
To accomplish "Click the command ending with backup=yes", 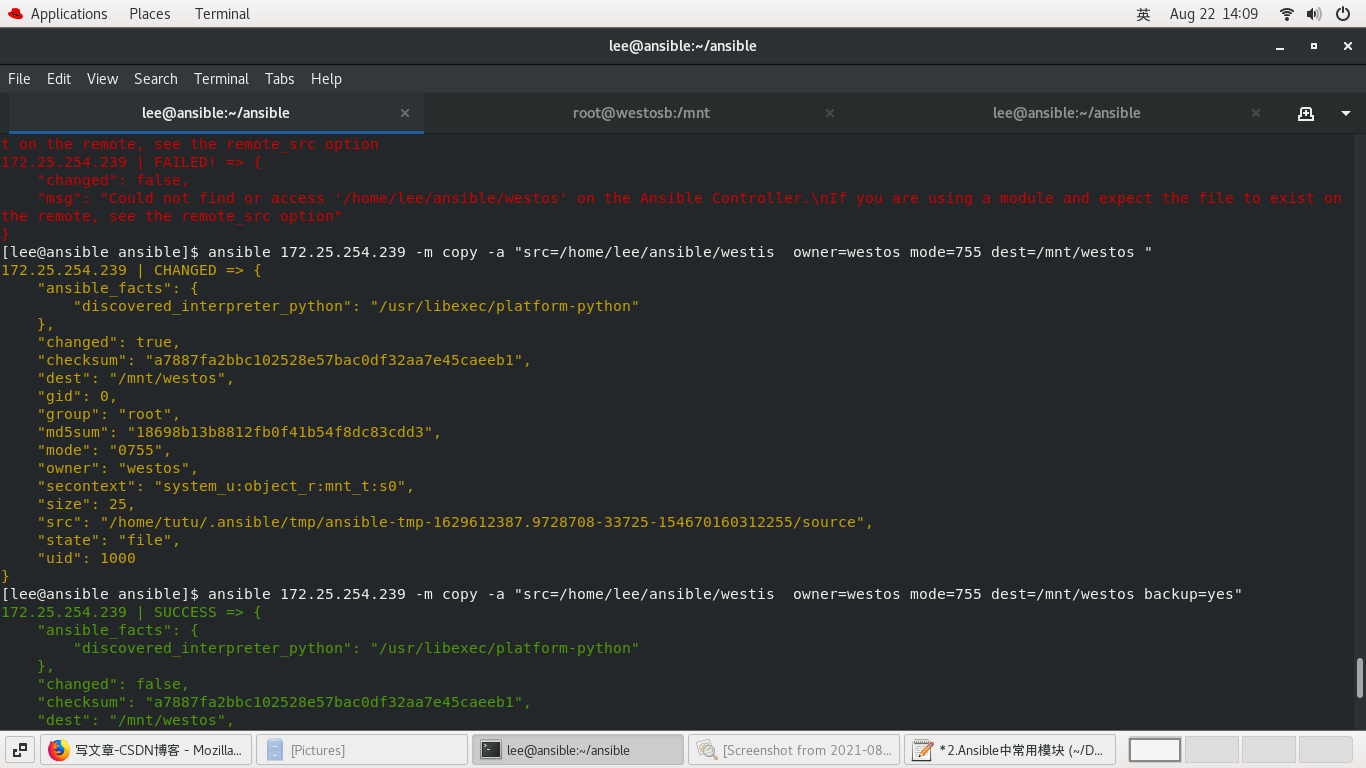I will click(622, 594).
